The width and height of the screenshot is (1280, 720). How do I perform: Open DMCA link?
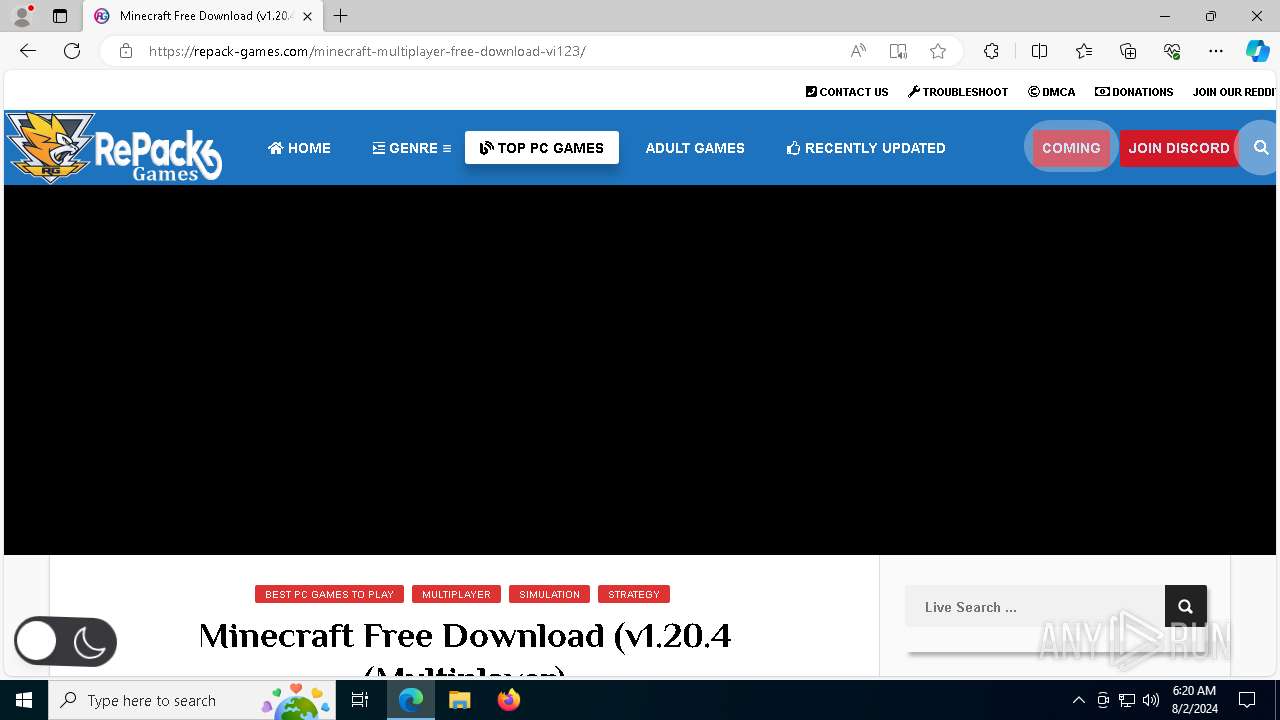tap(1052, 92)
